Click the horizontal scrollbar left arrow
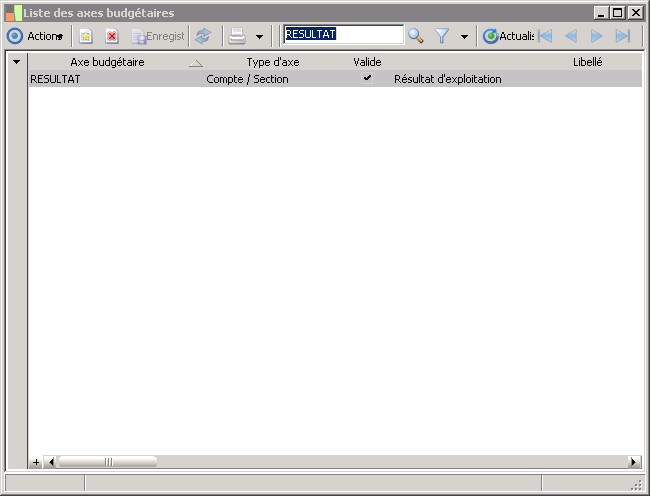 click(x=51, y=462)
